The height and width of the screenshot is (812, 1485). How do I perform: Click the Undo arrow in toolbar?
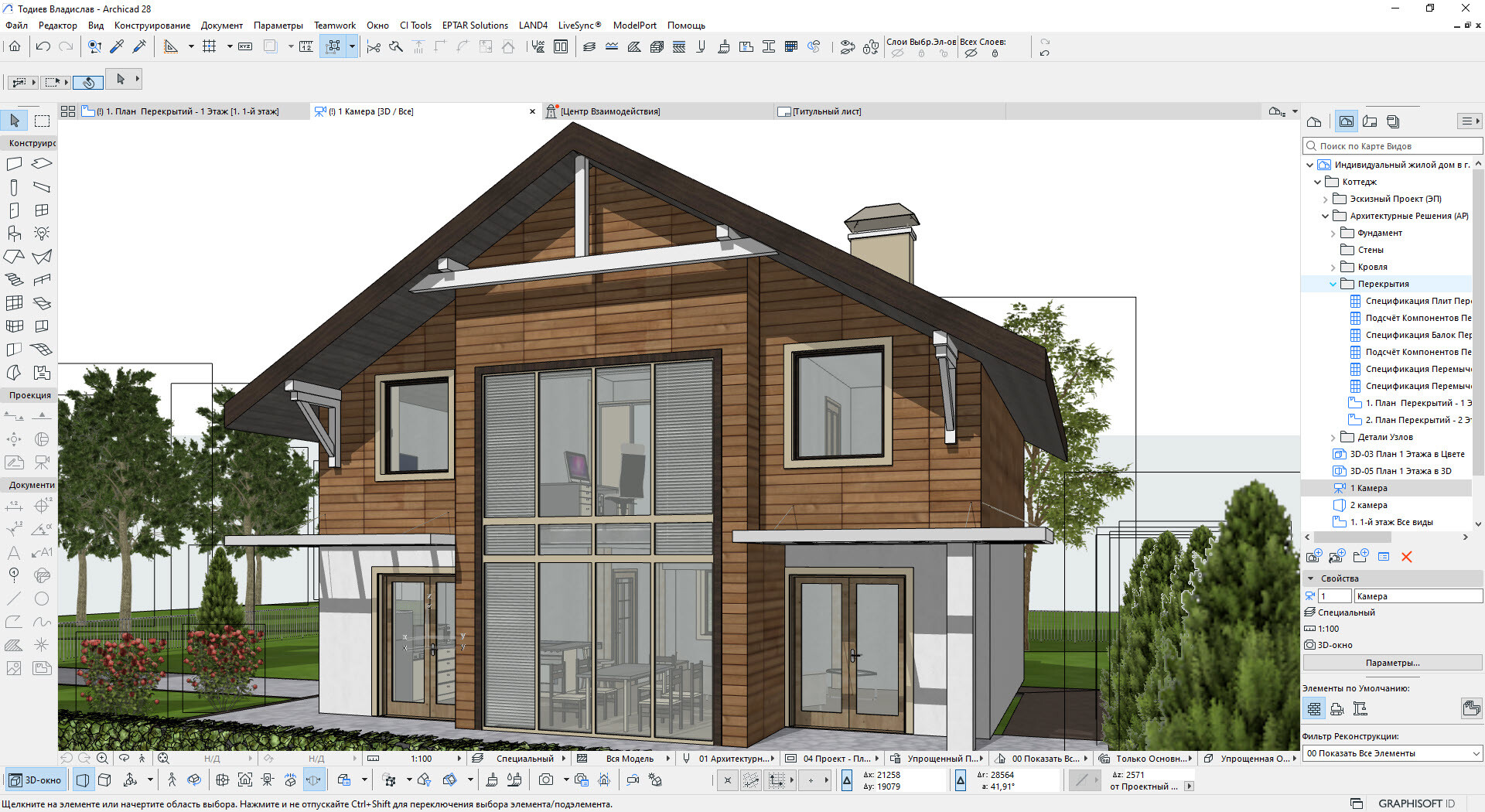43,47
